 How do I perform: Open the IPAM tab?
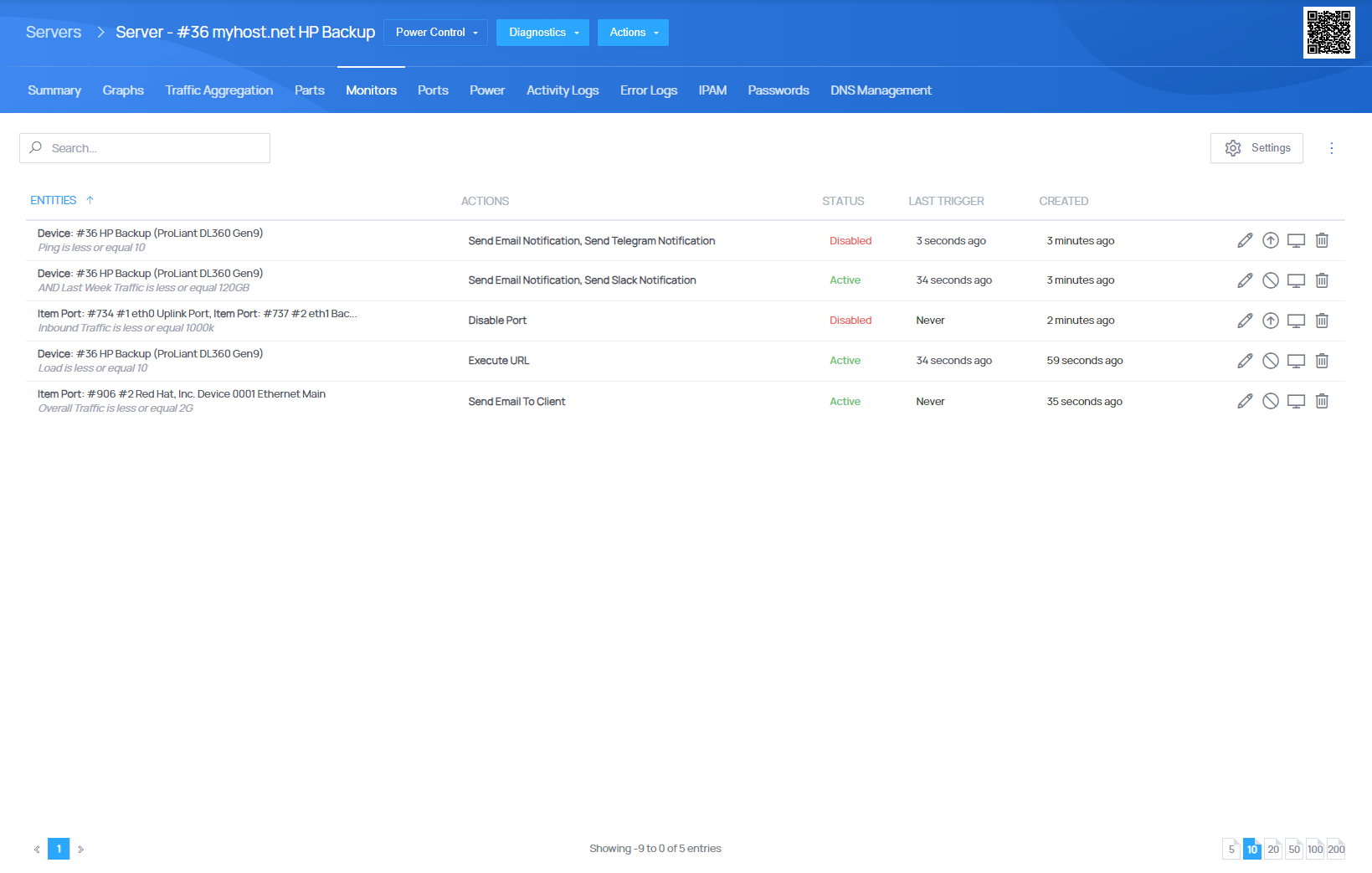[x=712, y=90]
